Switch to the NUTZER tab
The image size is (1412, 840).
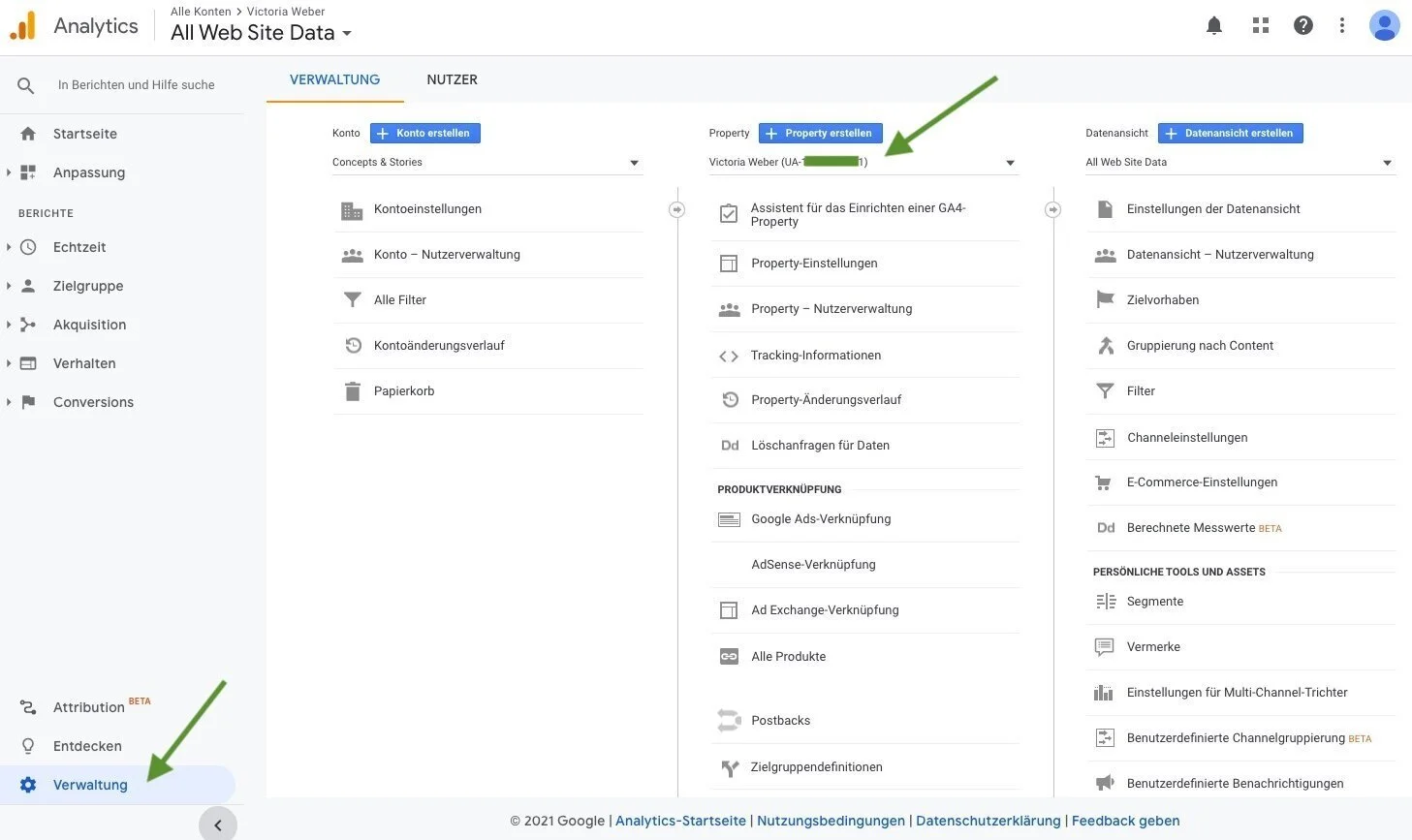452,79
